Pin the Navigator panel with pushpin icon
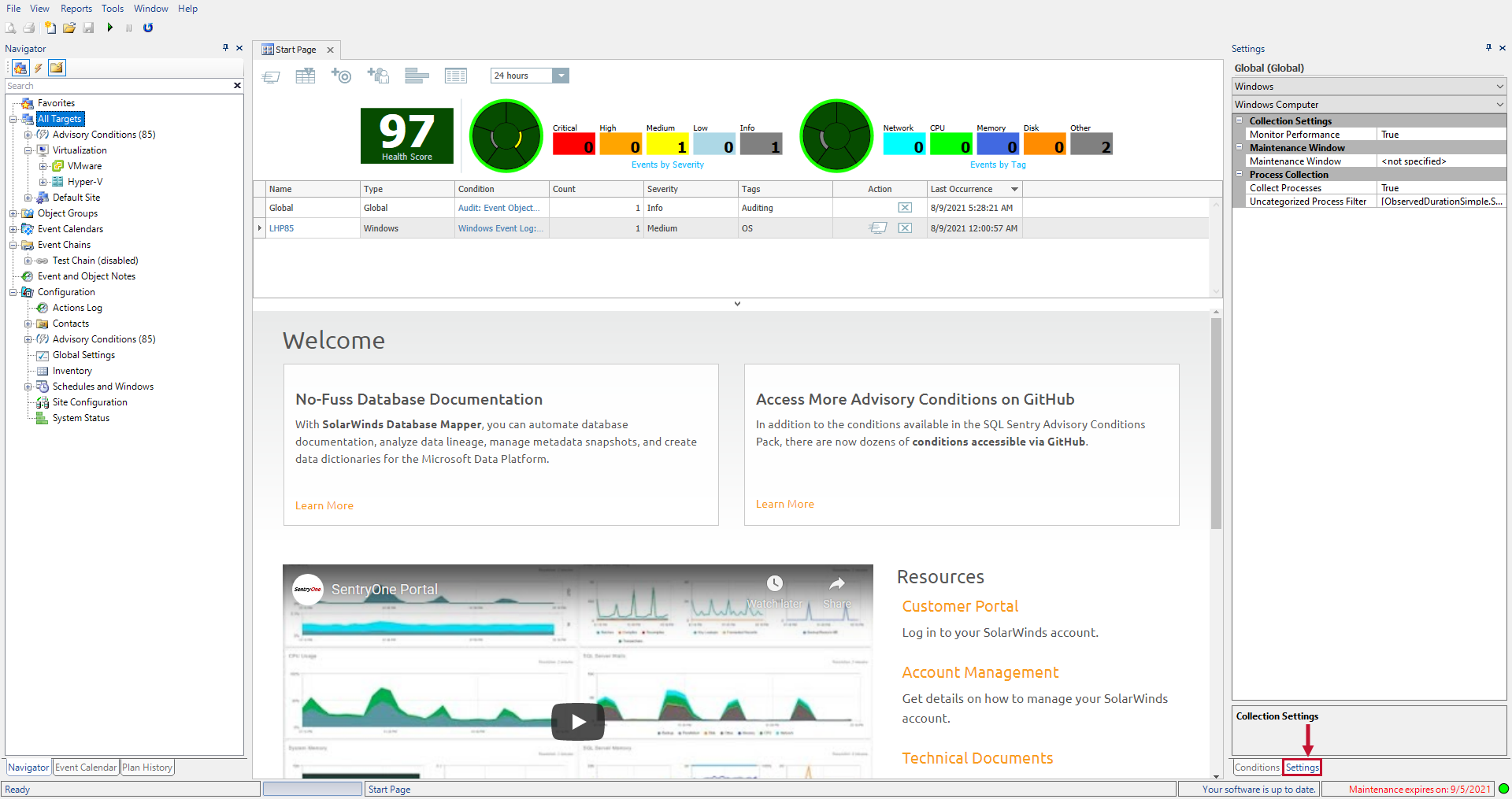 (225, 48)
